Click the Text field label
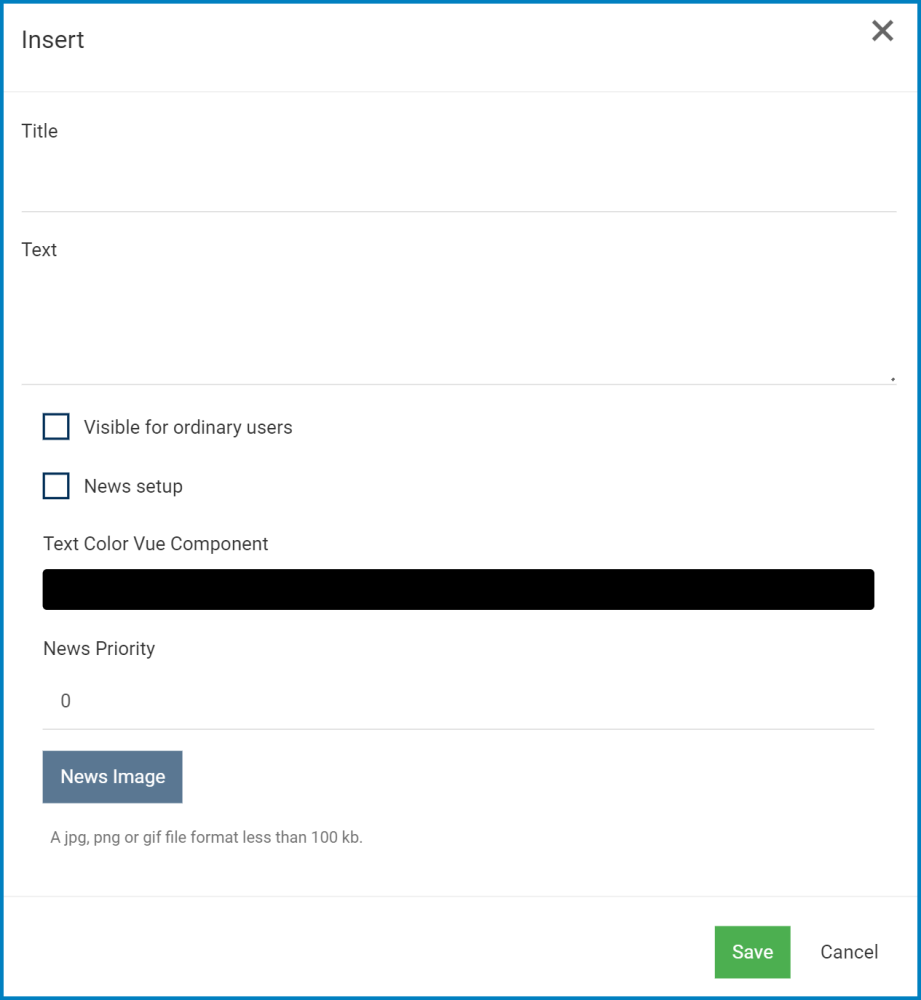The image size is (921, 1000). 39,250
